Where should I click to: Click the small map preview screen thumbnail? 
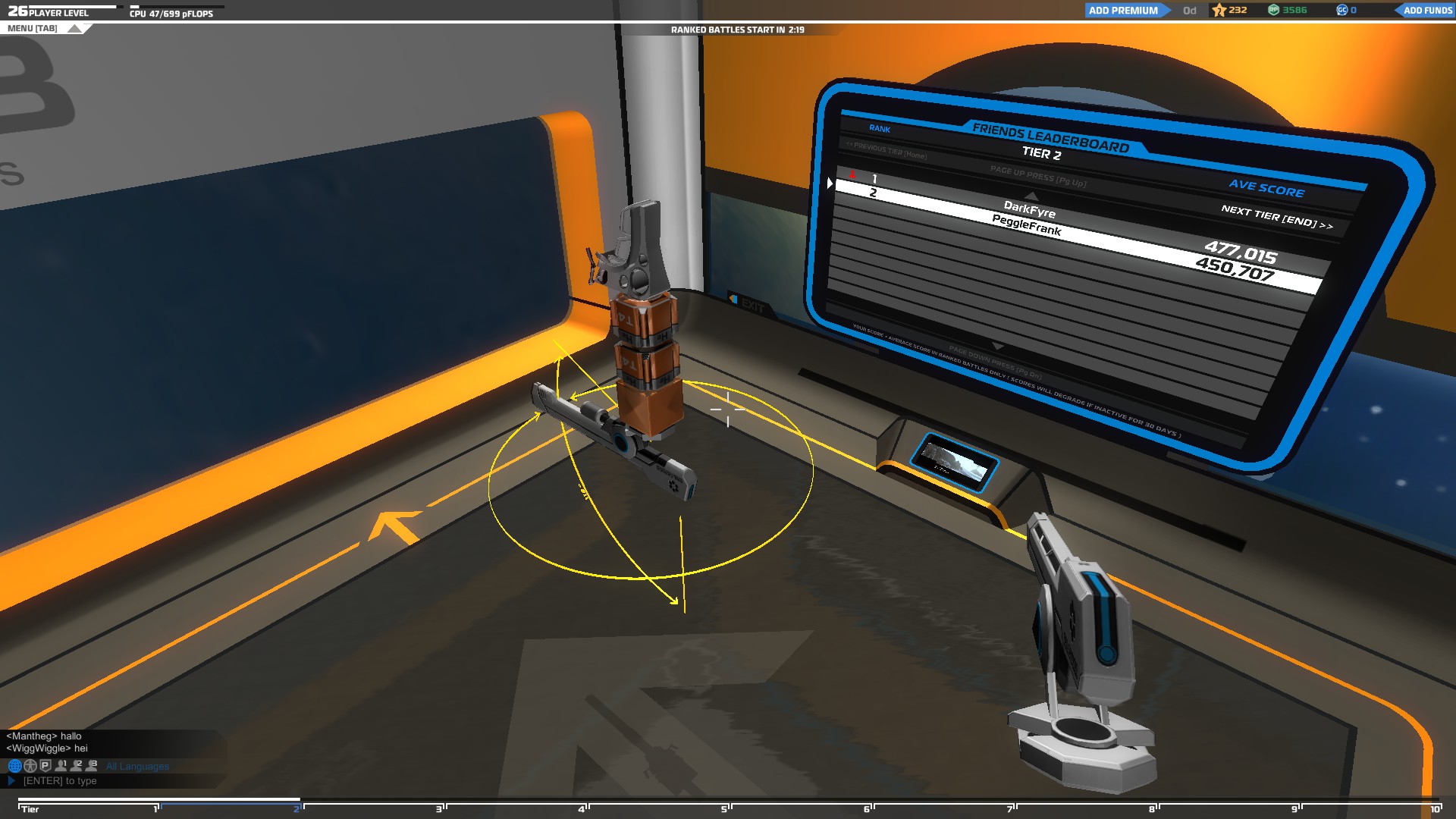pos(954,461)
